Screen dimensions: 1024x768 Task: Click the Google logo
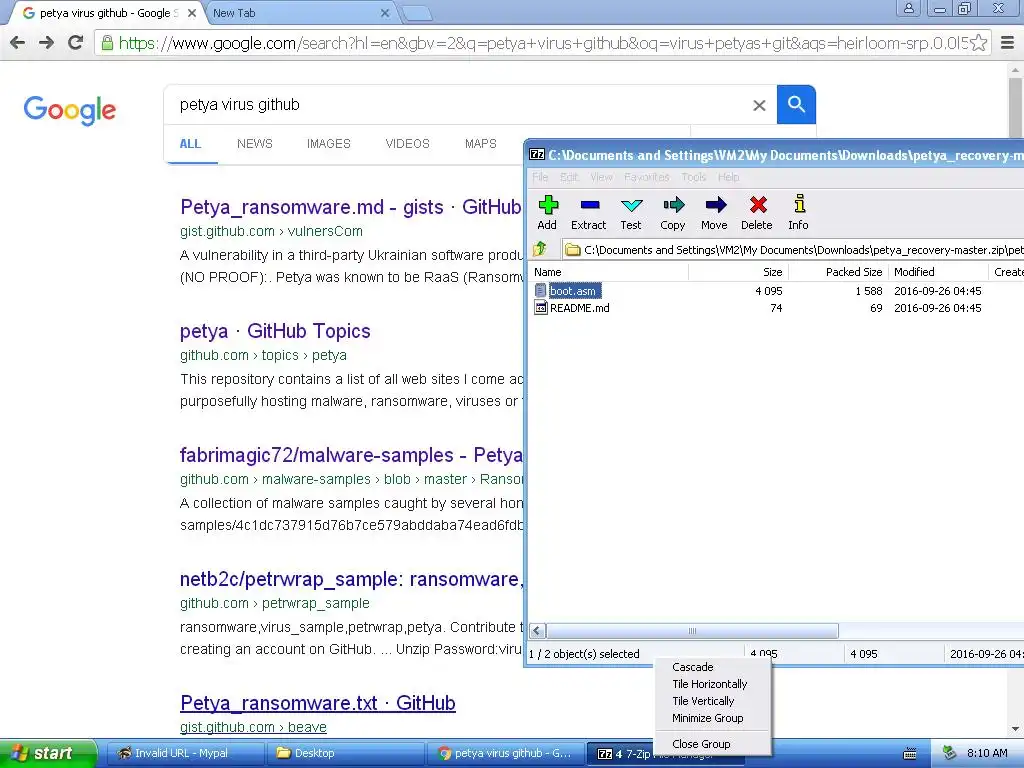pos(70,110)
